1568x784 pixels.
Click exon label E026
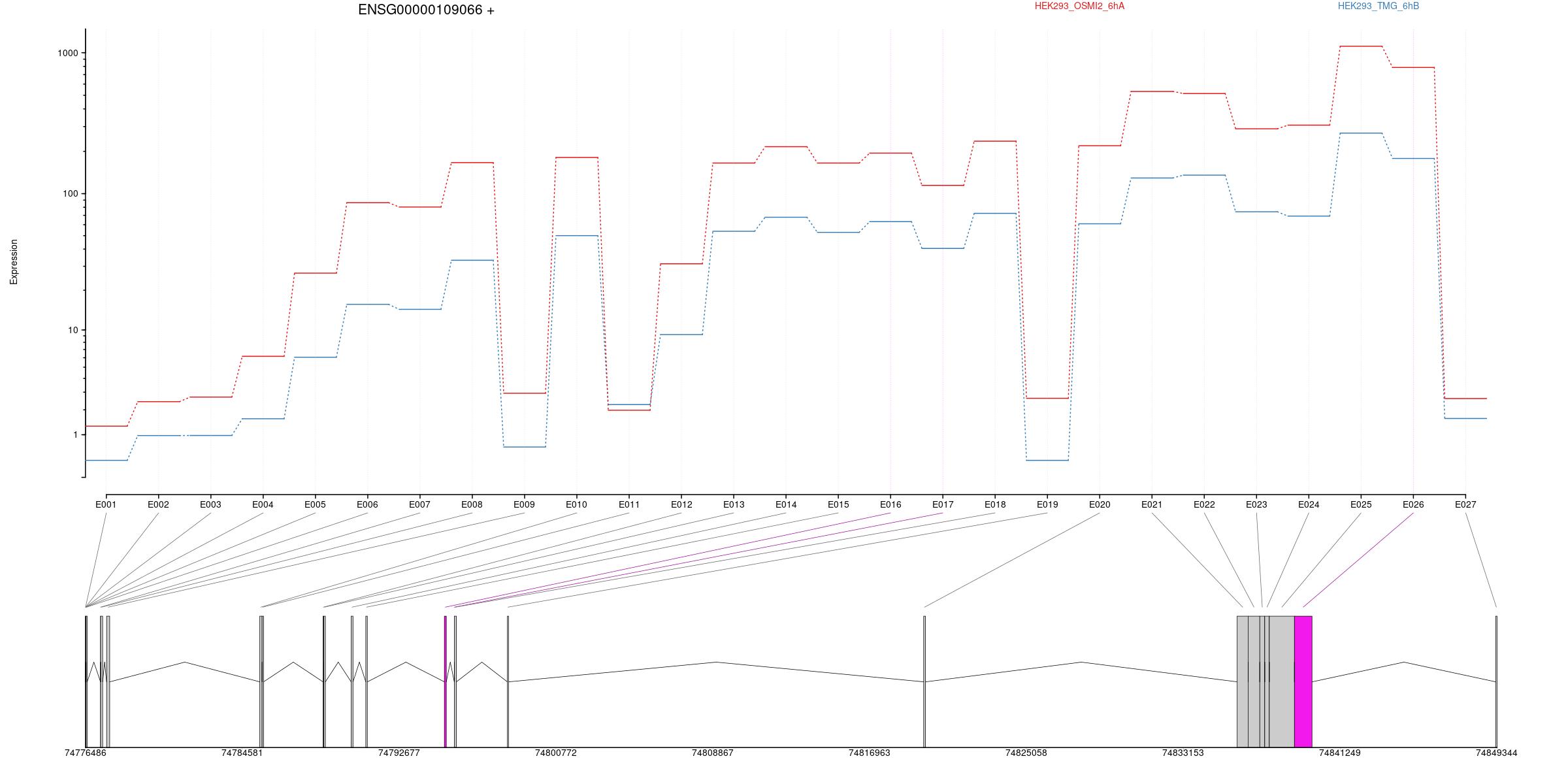1413,505
